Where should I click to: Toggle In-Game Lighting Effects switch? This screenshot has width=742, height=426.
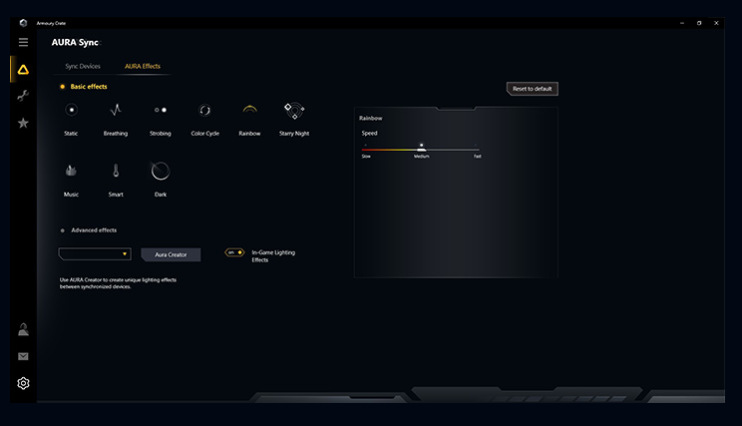click(234, 252)
